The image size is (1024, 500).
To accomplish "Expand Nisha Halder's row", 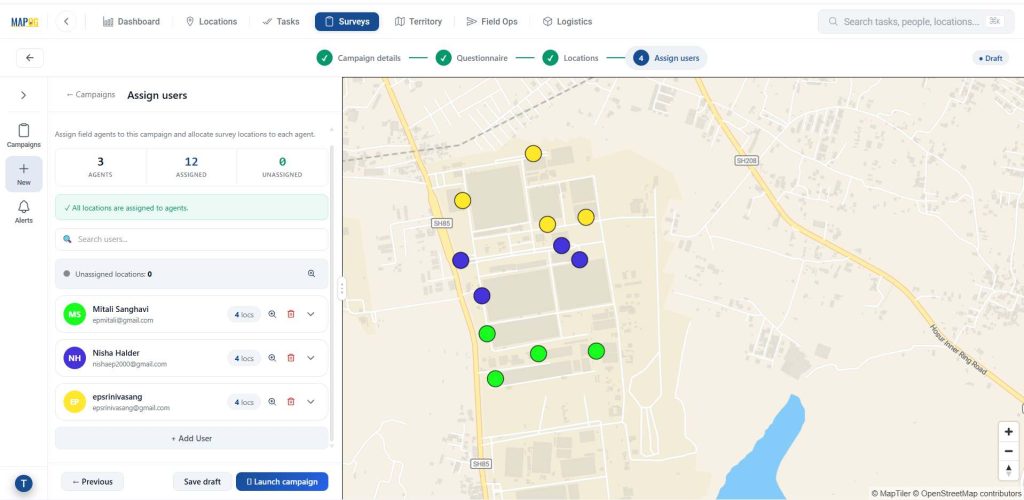I will tap(311, 358).
